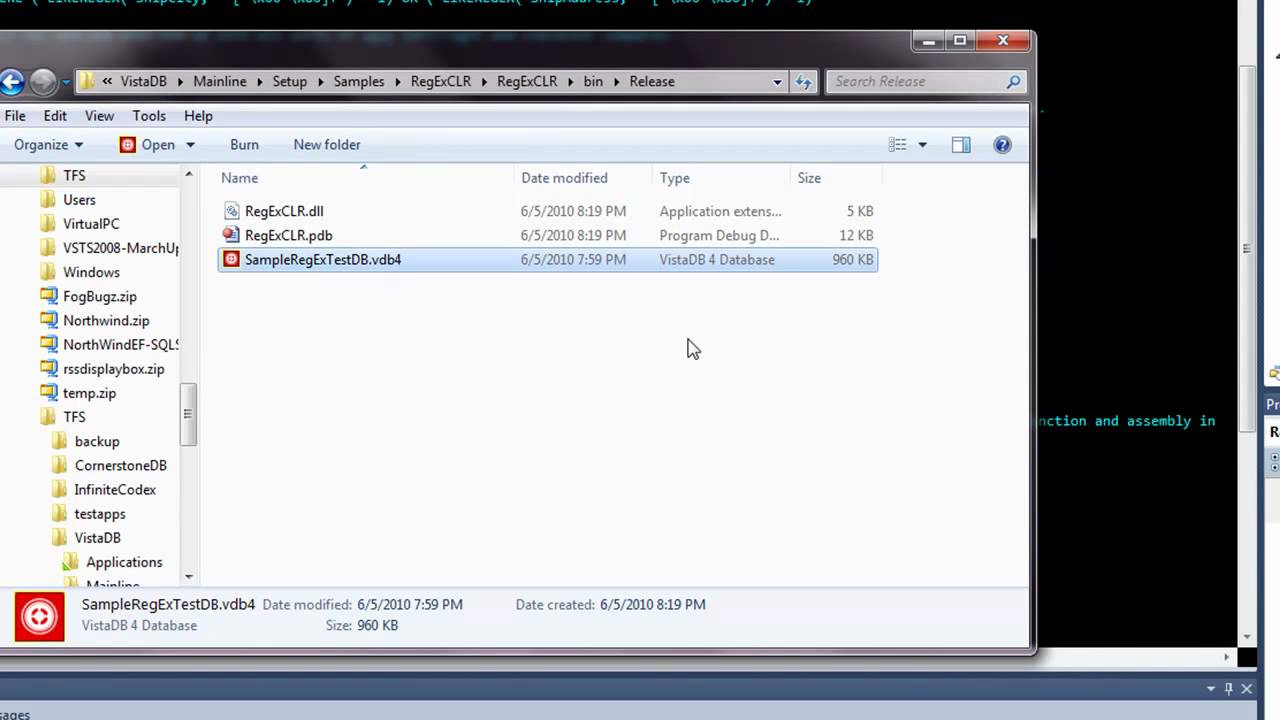Viewport: 1280px width, 720px height.
Task: Sort by the Date modified column header
Action: pos(584,178)
